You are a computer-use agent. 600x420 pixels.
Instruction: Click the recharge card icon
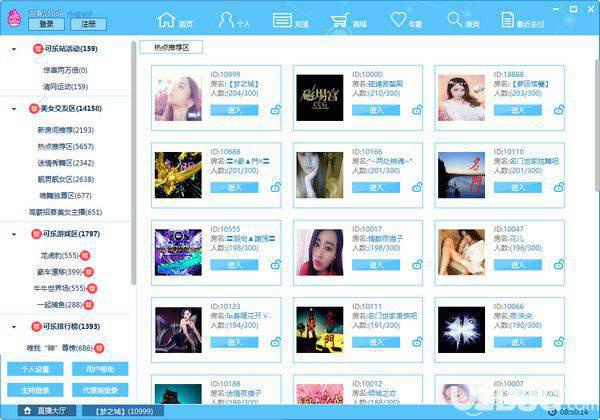pos(282,20)
